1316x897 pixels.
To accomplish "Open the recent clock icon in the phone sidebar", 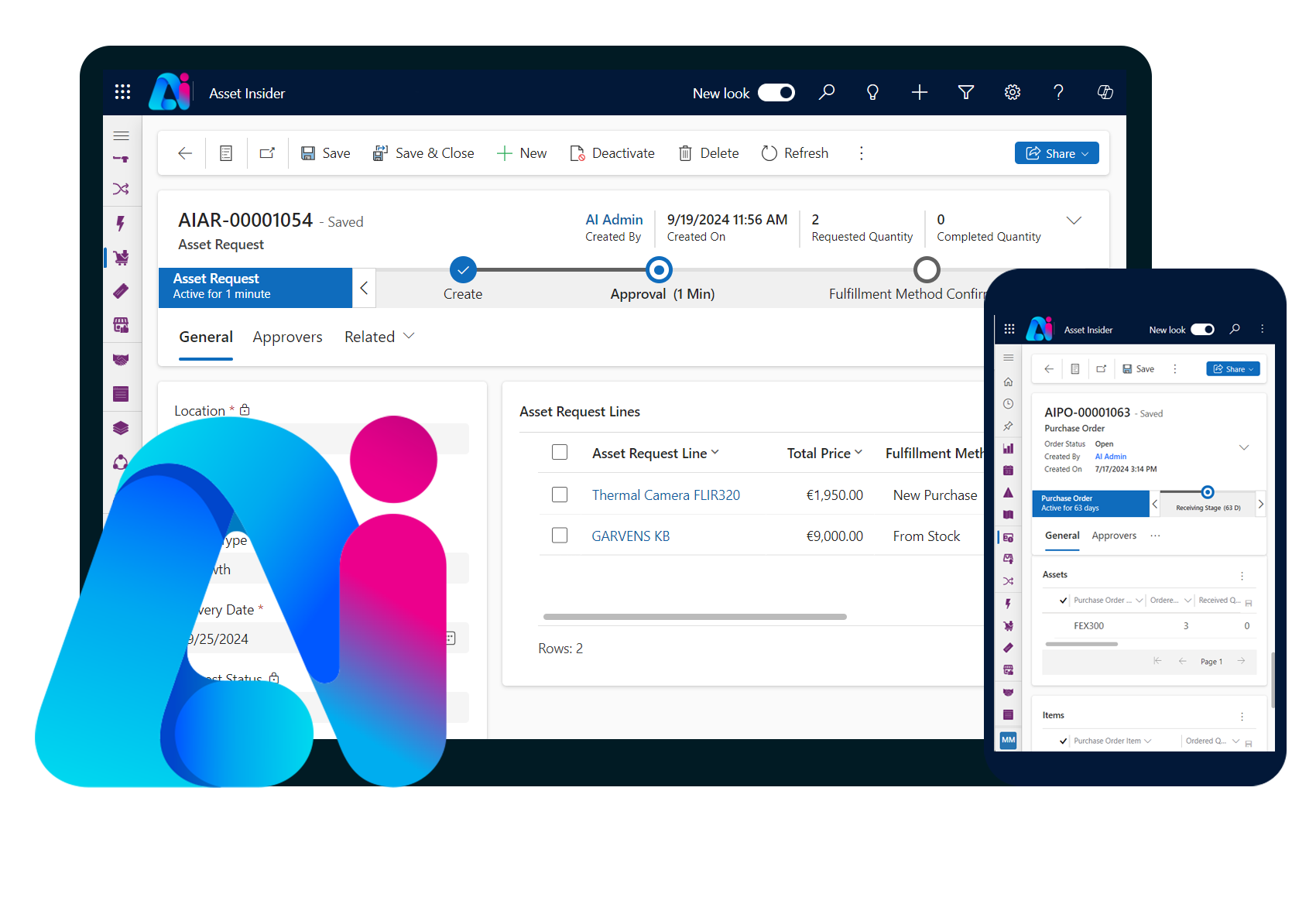I will (x=1008, y=403).
